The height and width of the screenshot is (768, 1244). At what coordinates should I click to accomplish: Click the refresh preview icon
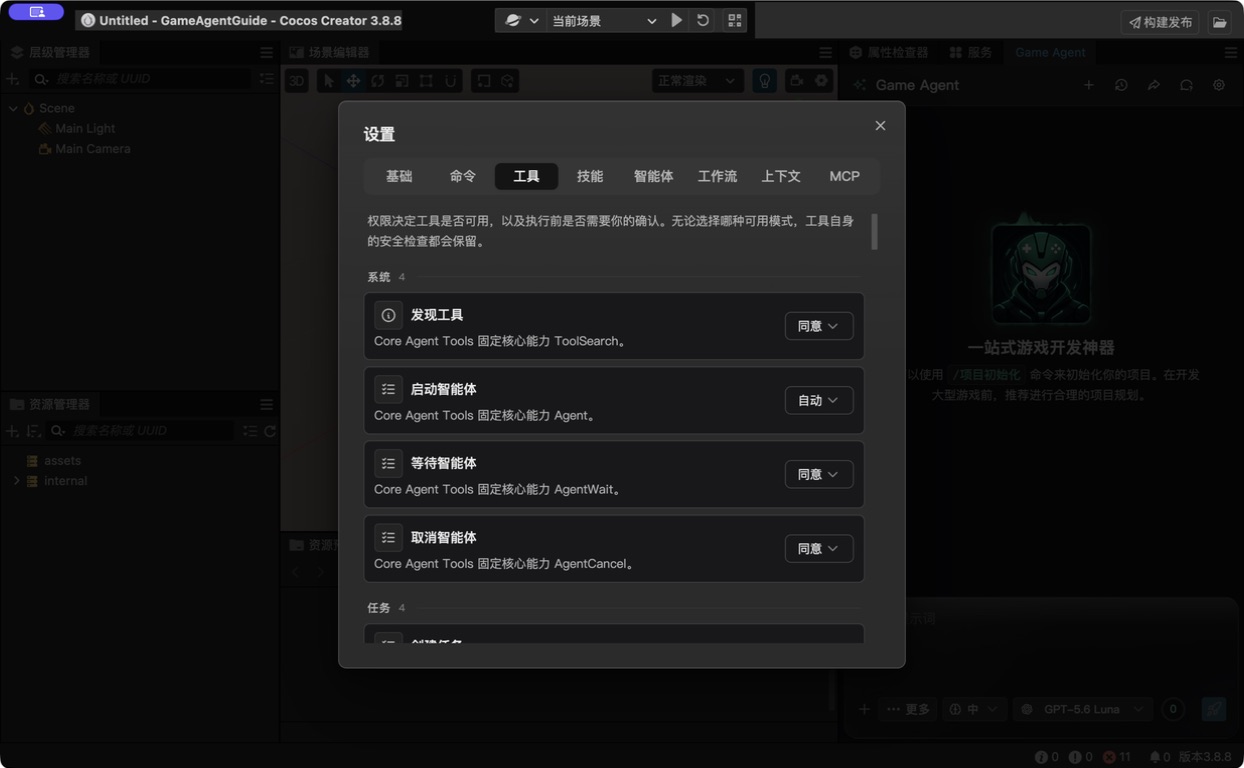coord(703,20)
